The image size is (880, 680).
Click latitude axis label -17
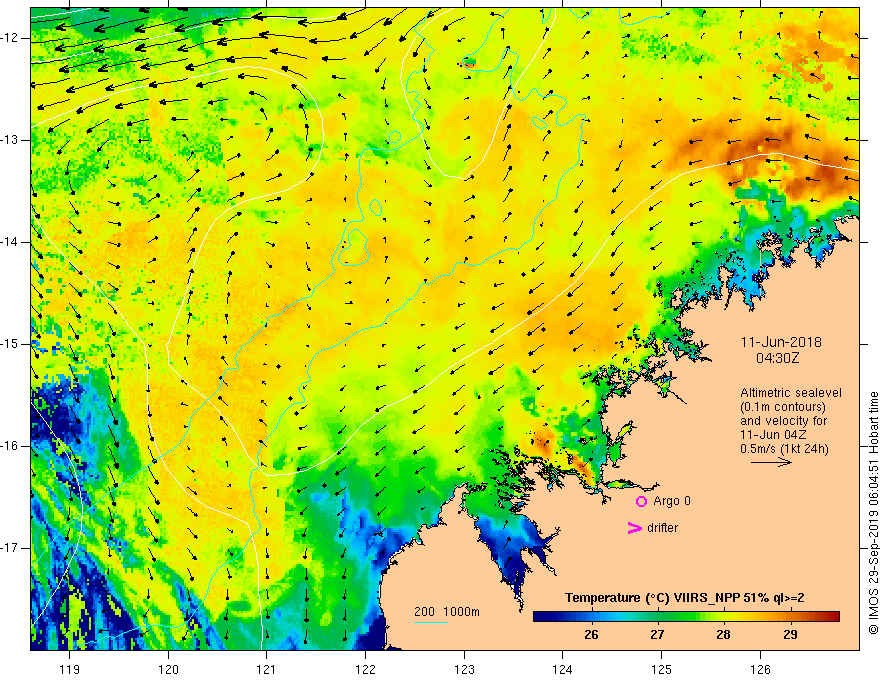[x=10, y=548]
